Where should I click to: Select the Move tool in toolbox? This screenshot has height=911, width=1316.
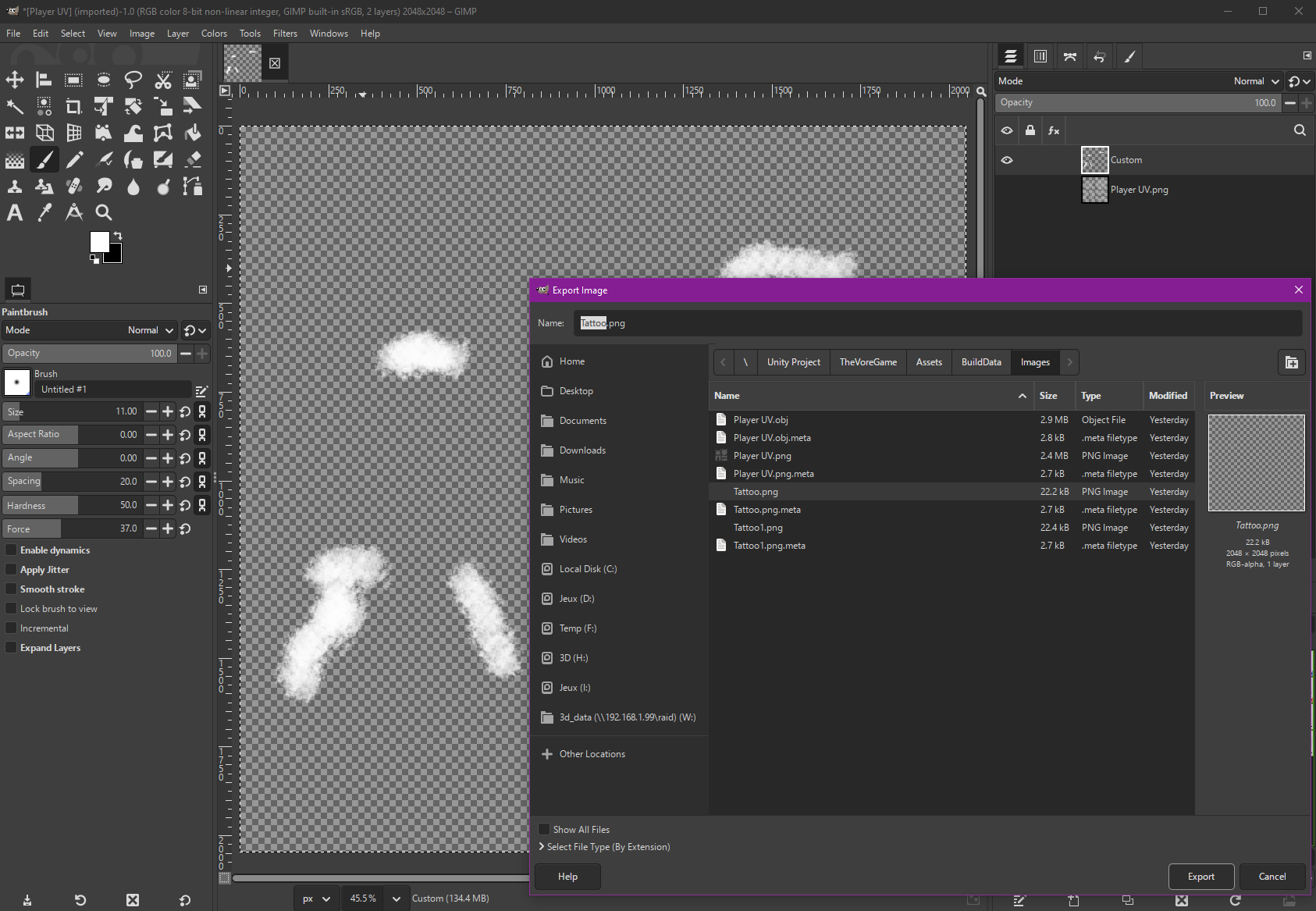15,80
